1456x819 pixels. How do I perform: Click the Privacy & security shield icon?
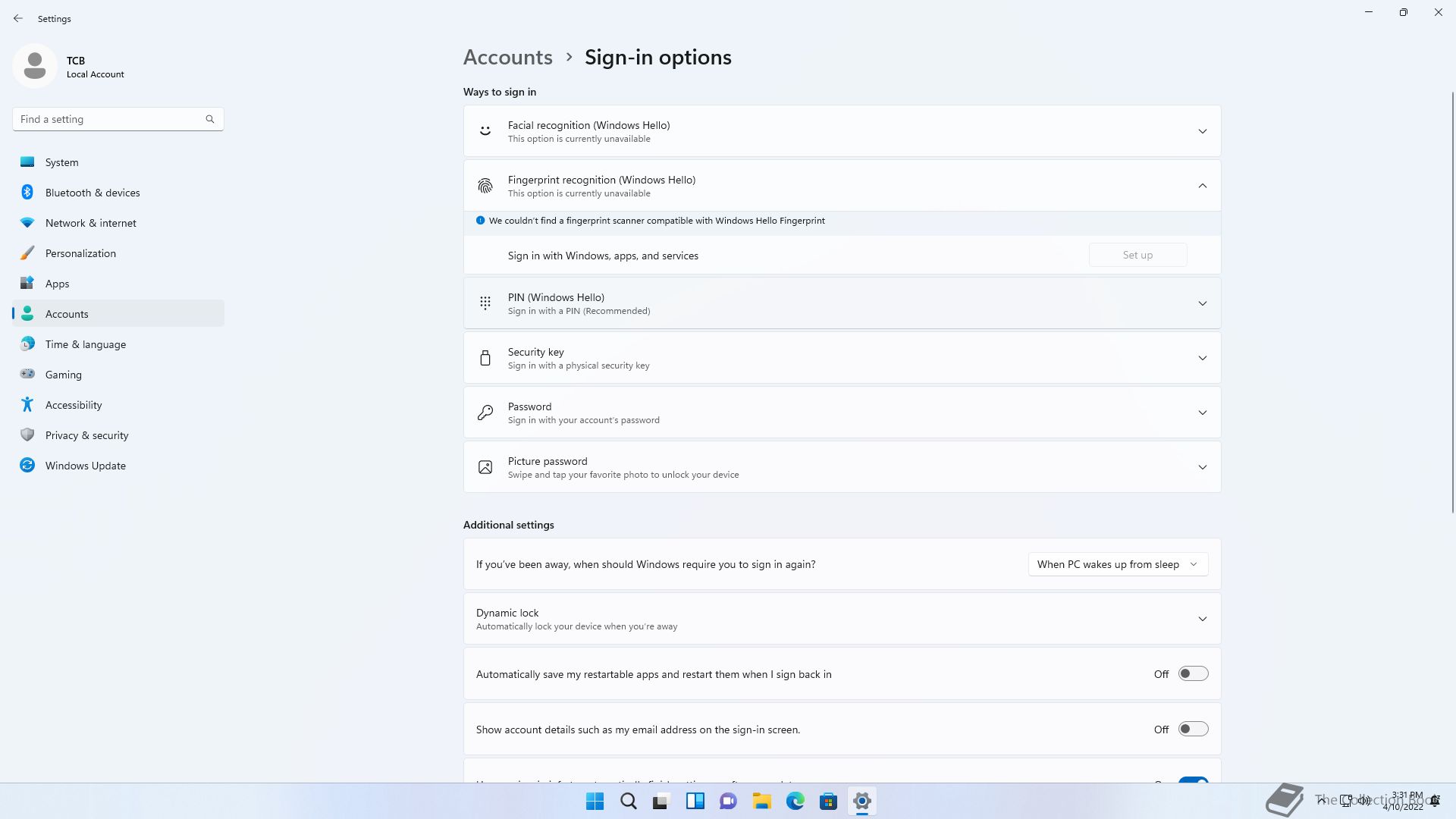pos(27,435)
